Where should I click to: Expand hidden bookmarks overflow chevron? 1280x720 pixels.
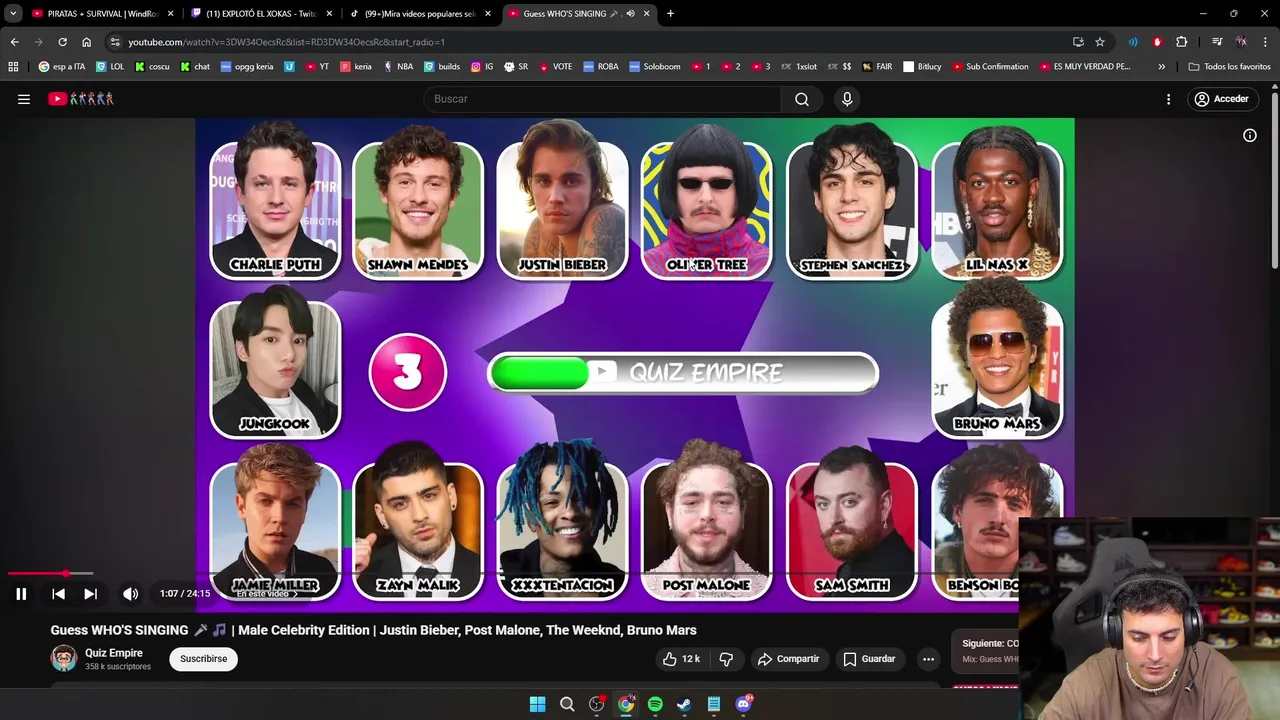1161,67
